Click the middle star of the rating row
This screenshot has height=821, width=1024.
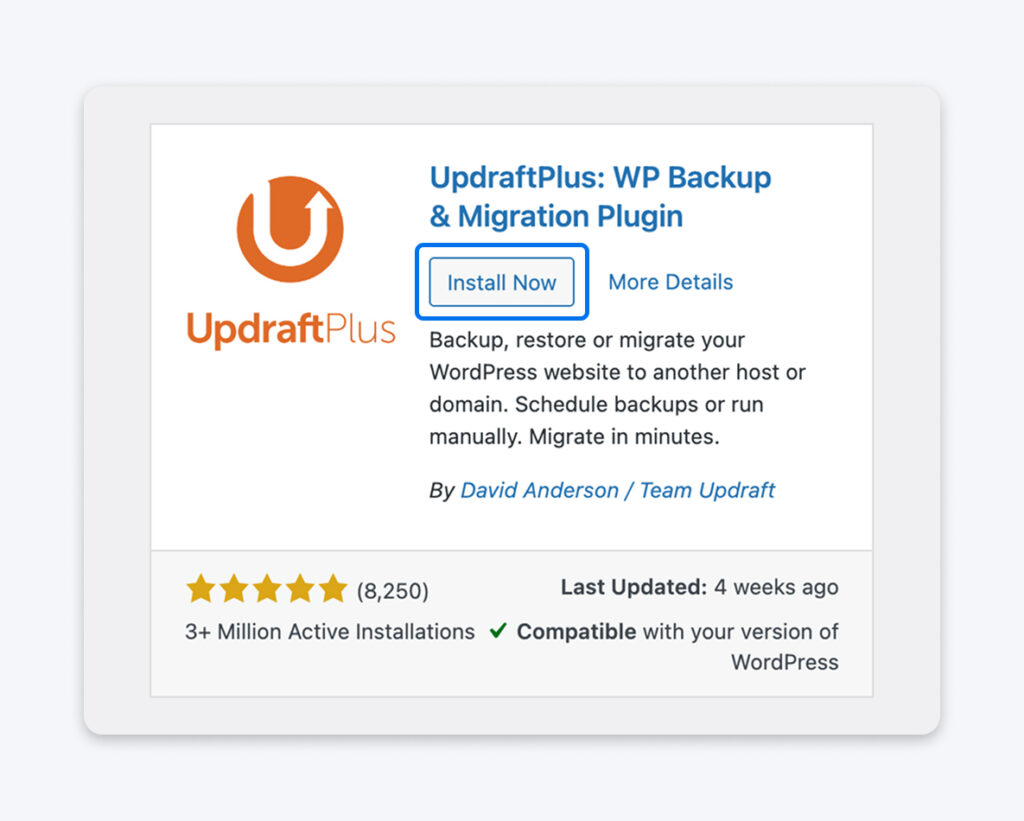pyautogui.click(x=265, y=589)
